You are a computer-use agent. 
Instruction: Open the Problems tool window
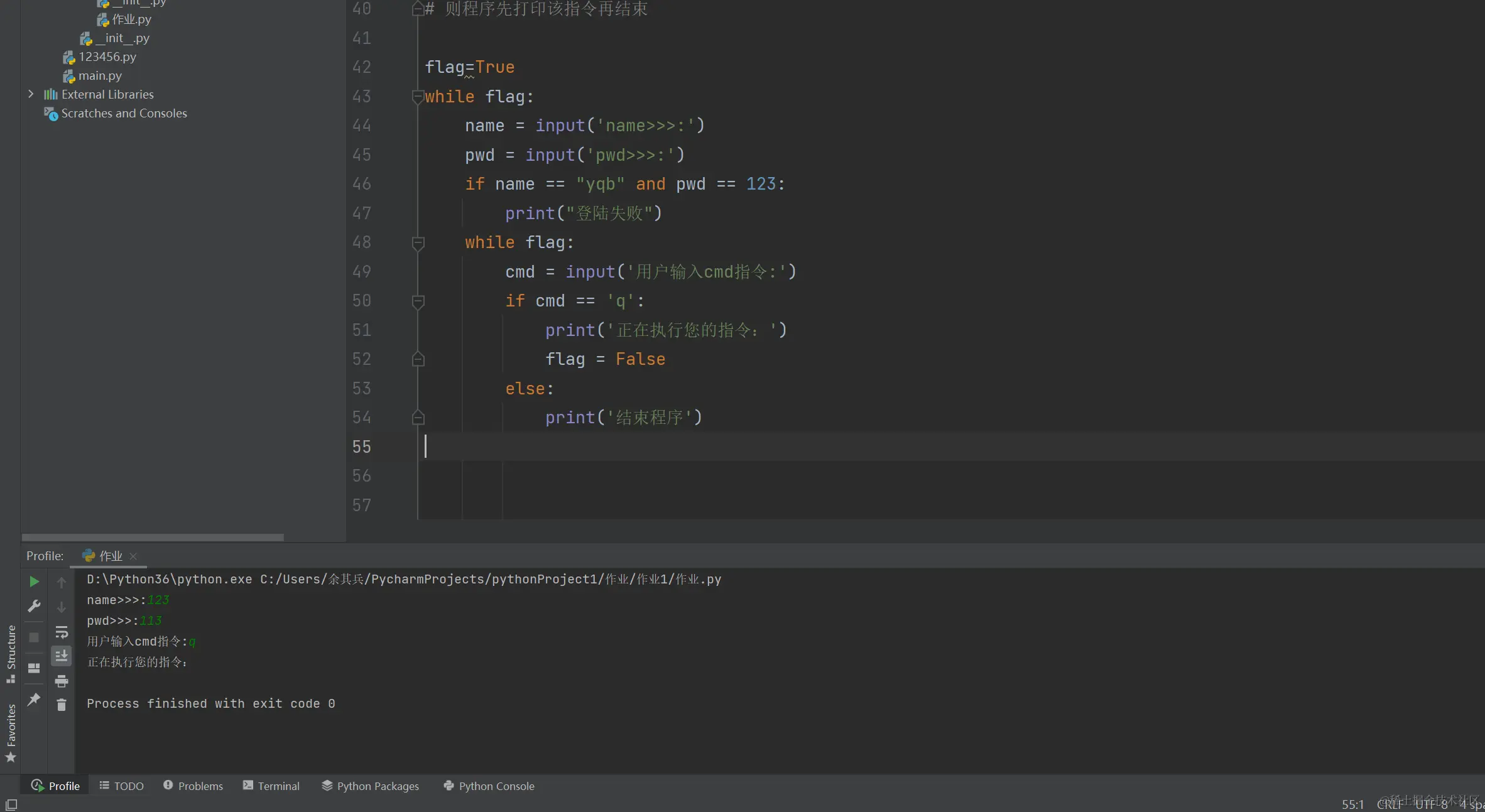[x=193, y=786]
